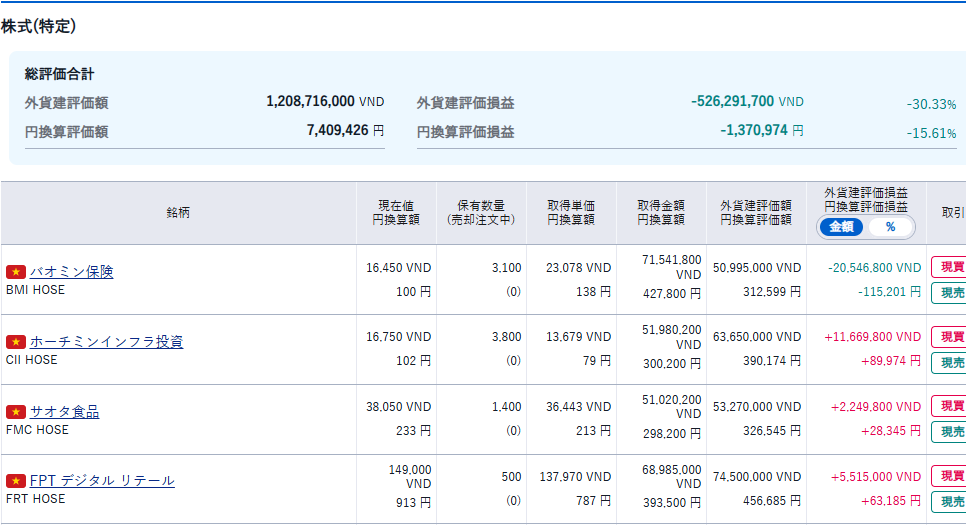Sell FRT shares via 現売 button
Image resolution: width=966 pixels, height=525 pixels.
click(948, 502)
